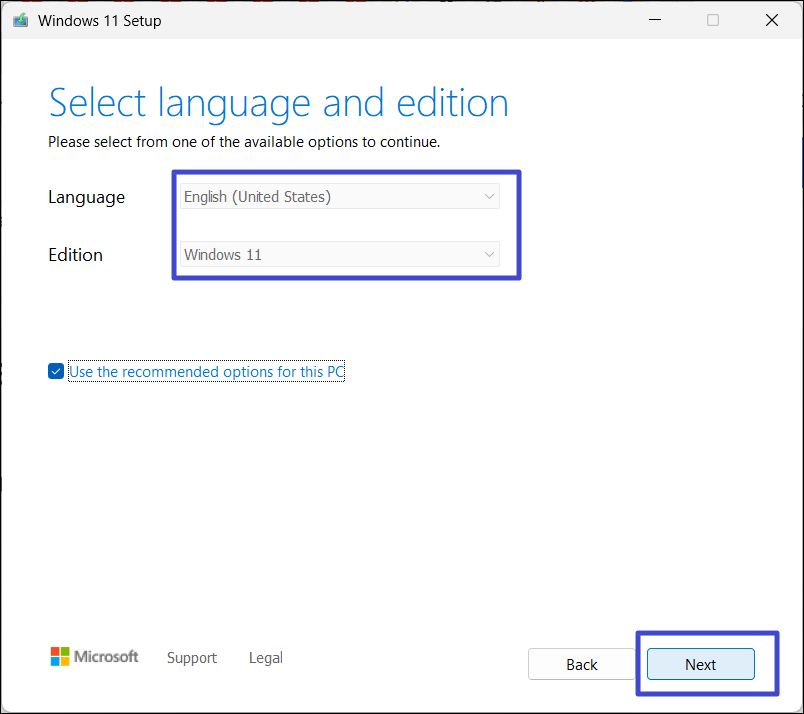Viewport: 804px width, 714px height.
Task: Open the Legal link
Action: tap(266, 658)
